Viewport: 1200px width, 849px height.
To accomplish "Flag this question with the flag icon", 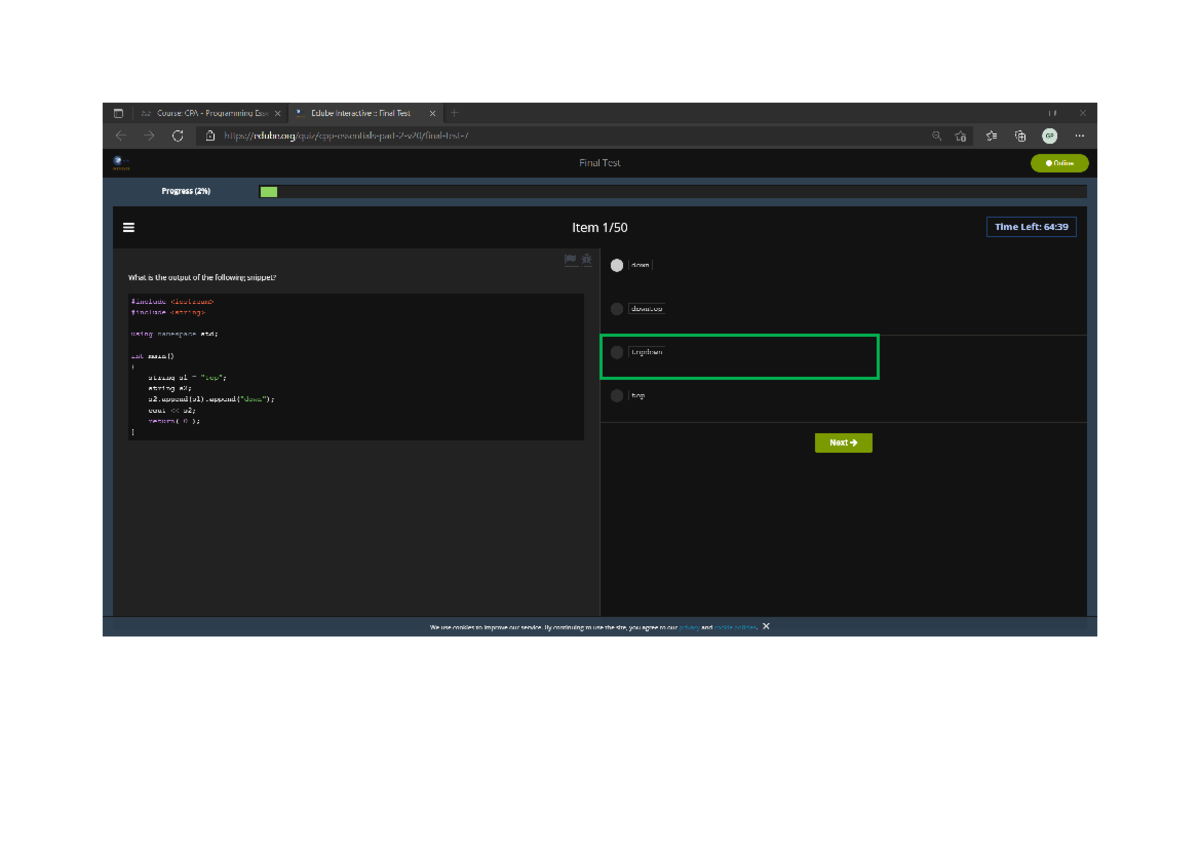I will point(570,260).
